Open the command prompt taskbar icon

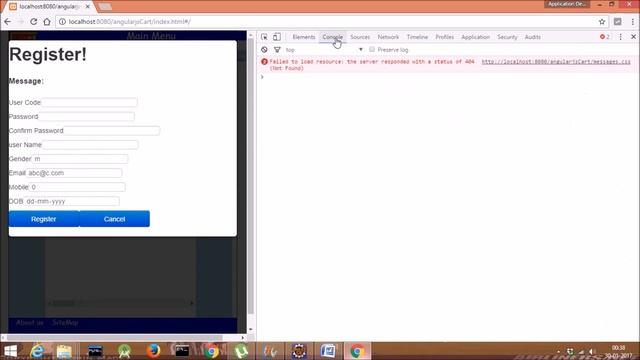pyautogui.click(x=182, y=351)
